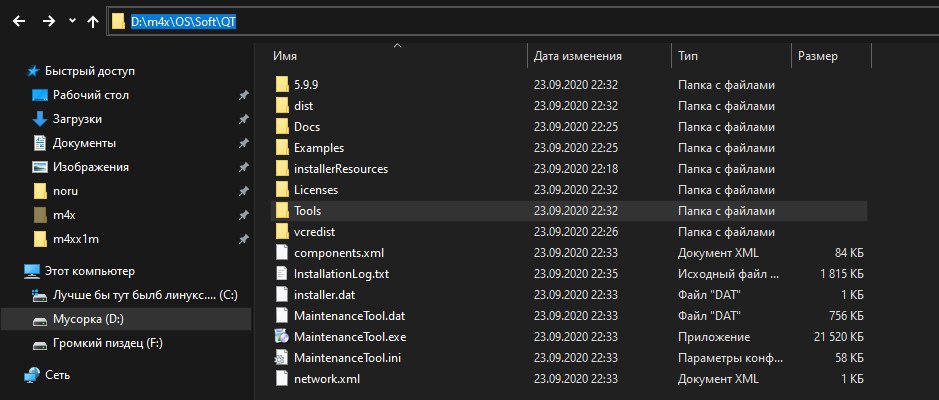
Task: Select the installer.dat file
Action: 326,295
